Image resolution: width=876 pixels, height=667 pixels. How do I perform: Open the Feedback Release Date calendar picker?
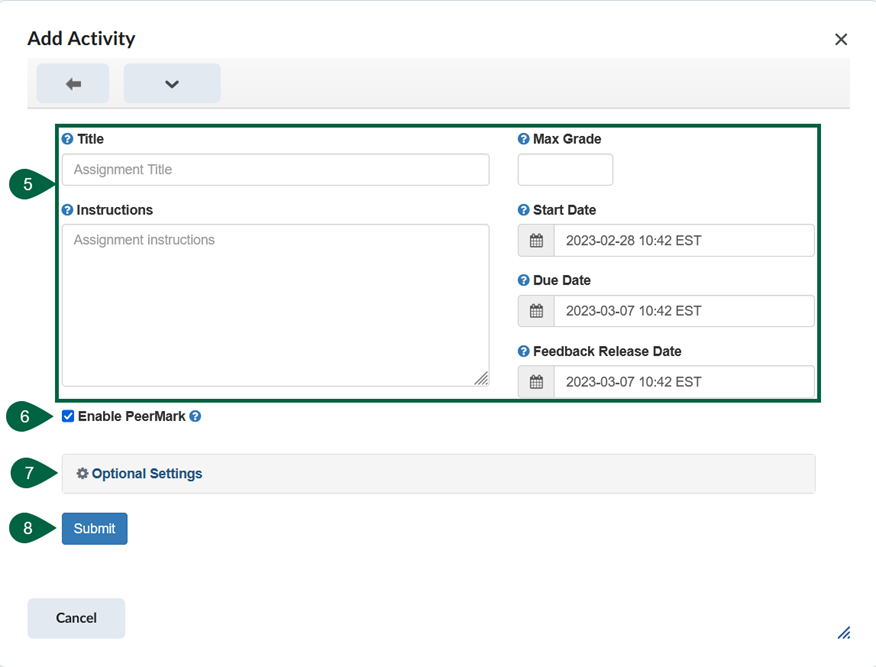tap(535, 381)
